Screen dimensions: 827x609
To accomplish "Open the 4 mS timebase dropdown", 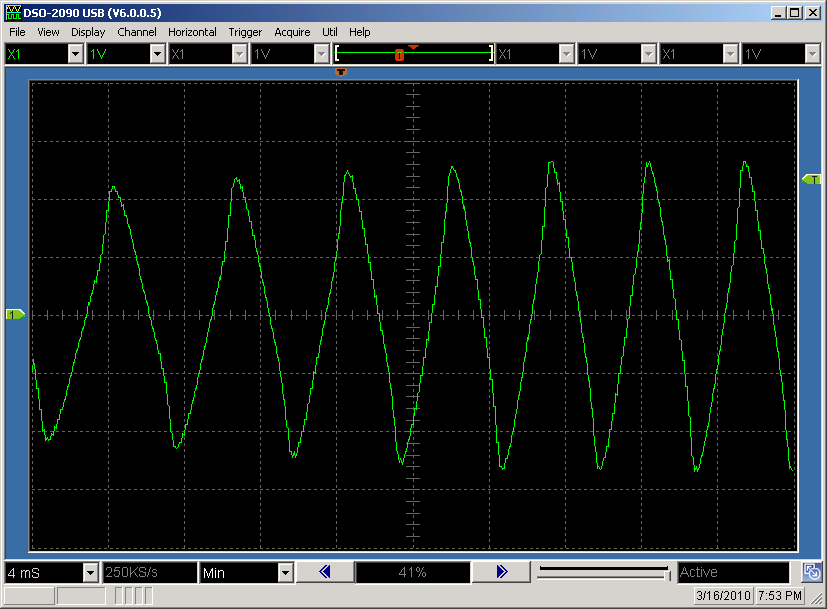I will pyautogui.click(x=90, y=573).
